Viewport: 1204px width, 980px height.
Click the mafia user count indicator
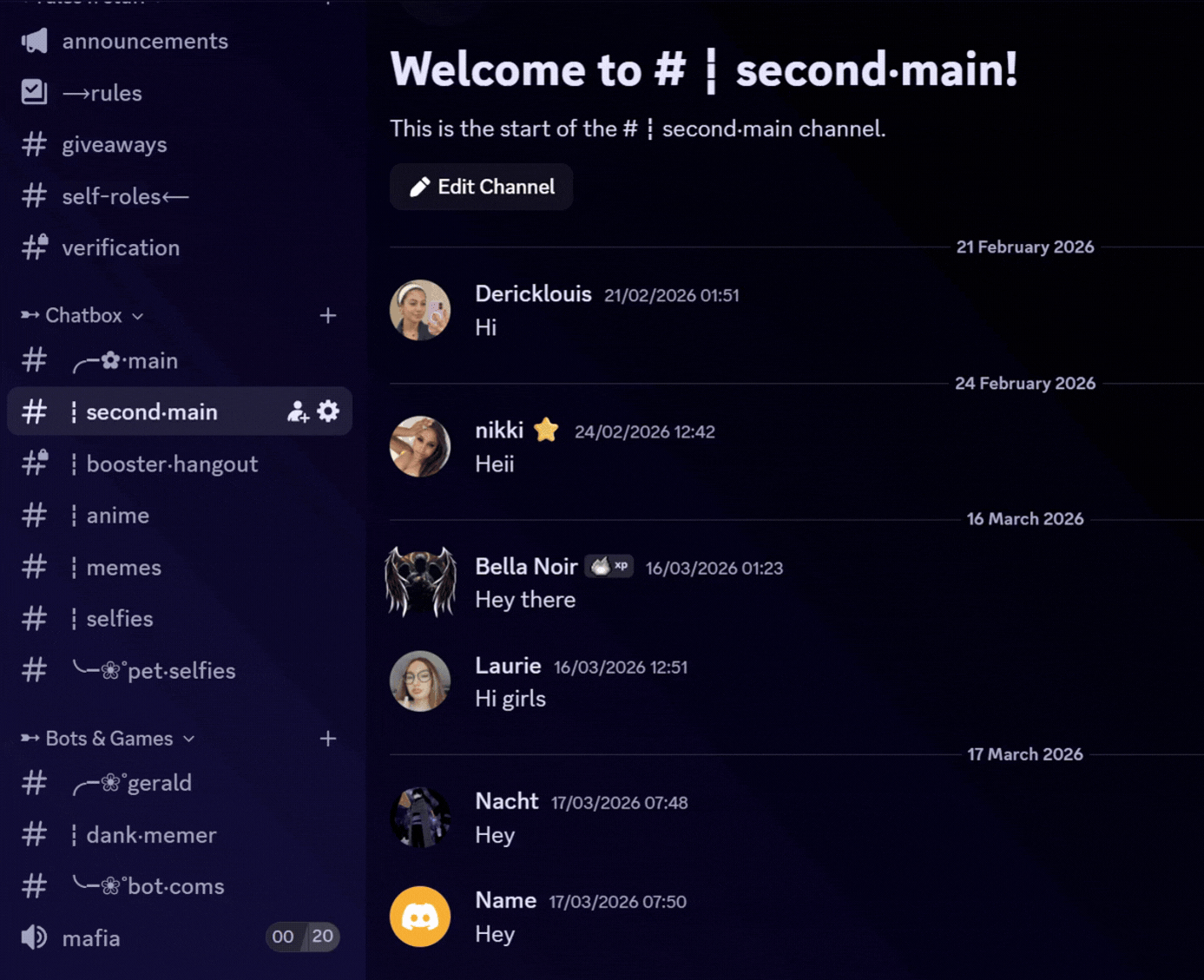[x=302, y=937]
